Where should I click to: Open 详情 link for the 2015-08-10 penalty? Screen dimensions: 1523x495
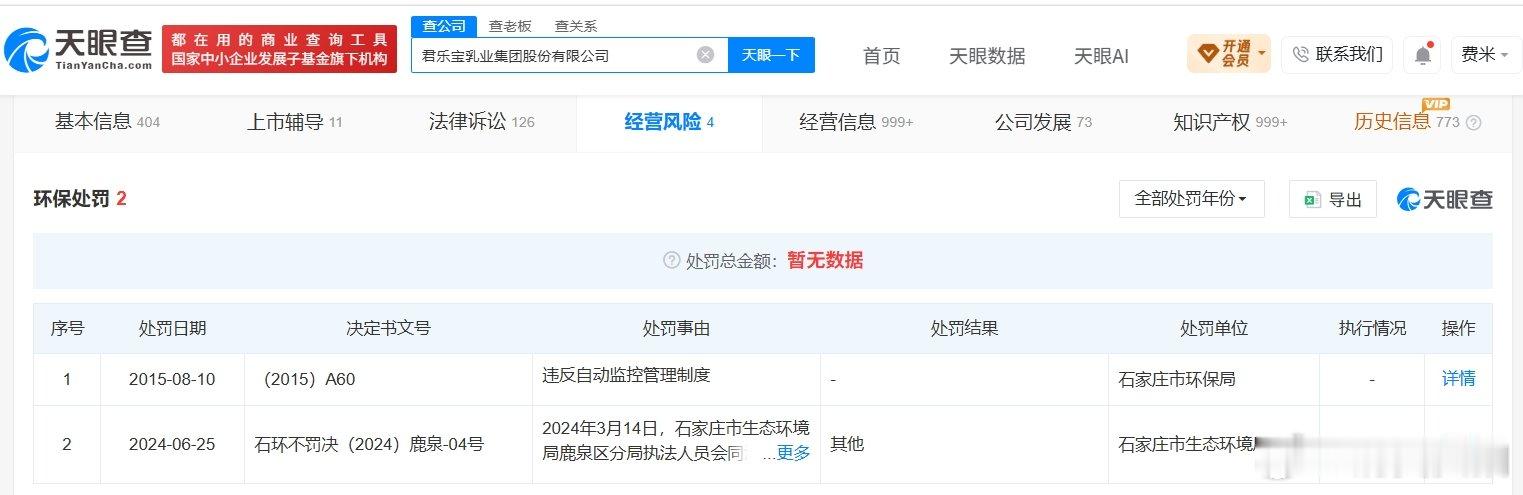[x=1458, y=378]
